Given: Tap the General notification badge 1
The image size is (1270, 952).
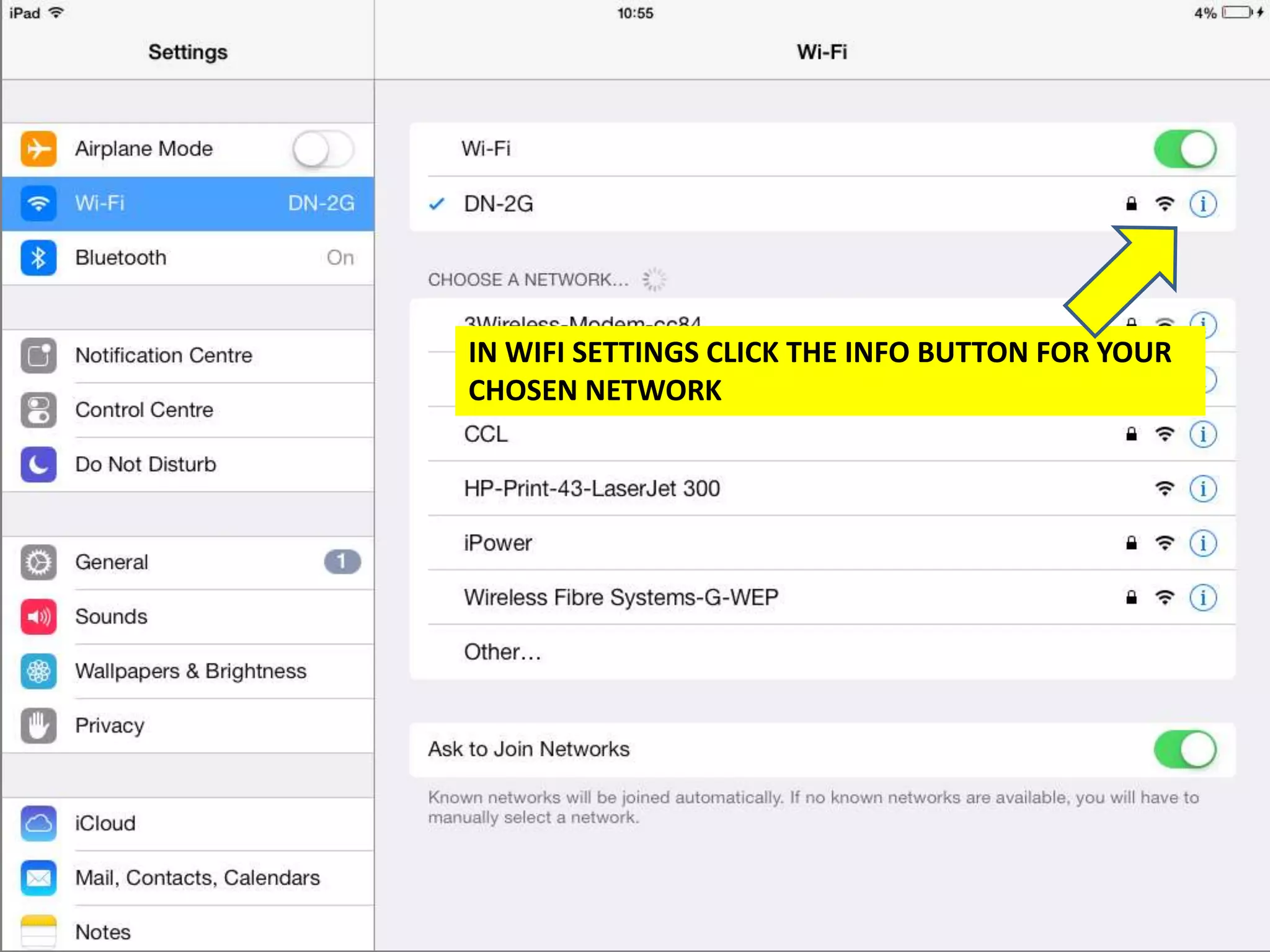Looking at the screenshot, I should pos(342,562).
